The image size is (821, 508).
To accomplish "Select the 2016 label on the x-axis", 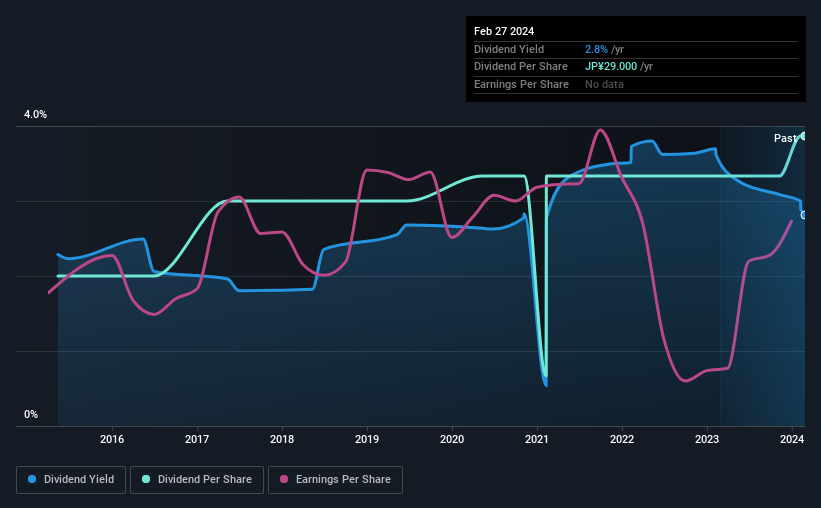I will (x=112, y=439).
